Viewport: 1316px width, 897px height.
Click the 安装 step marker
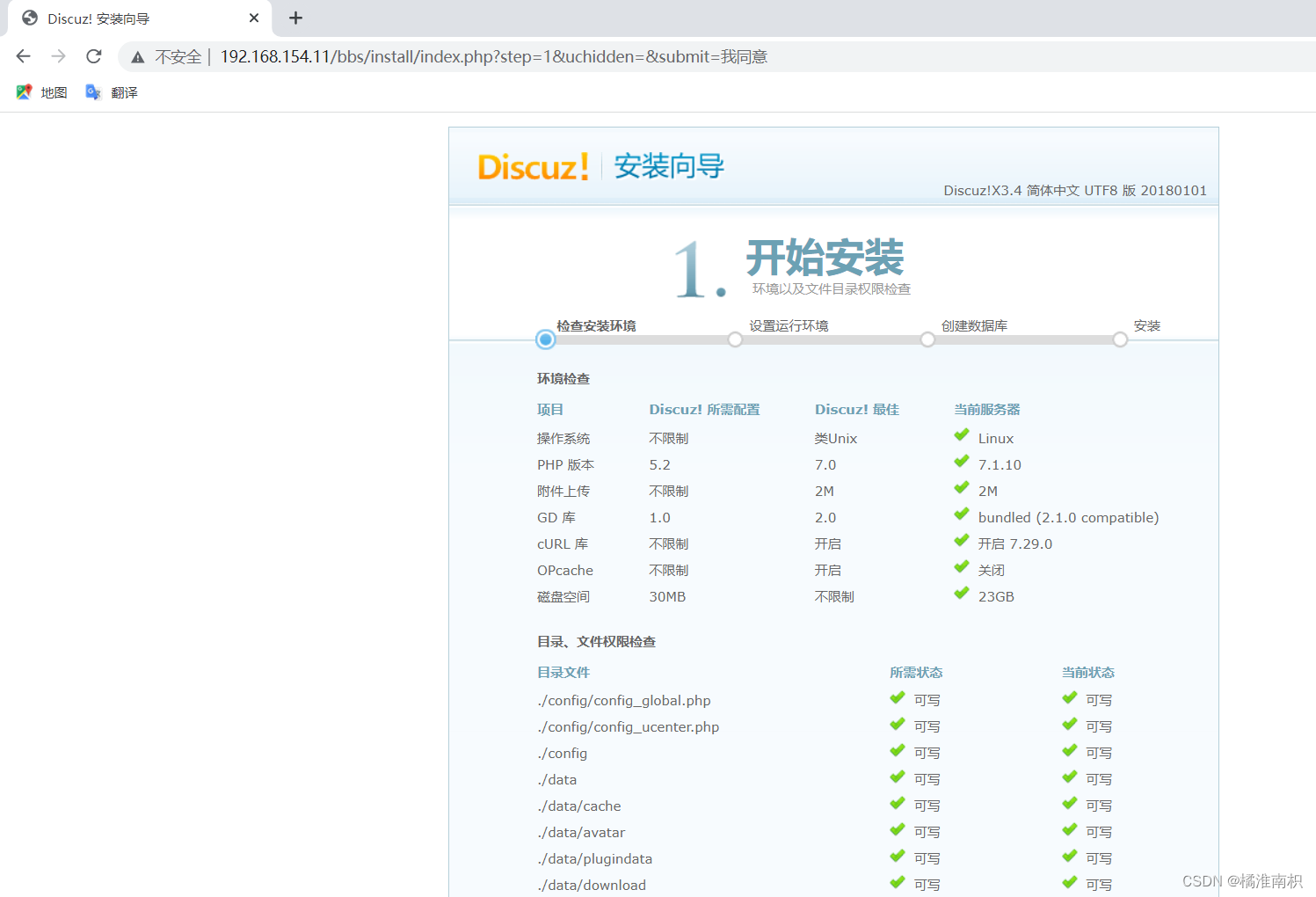[x=1120, y=339]
